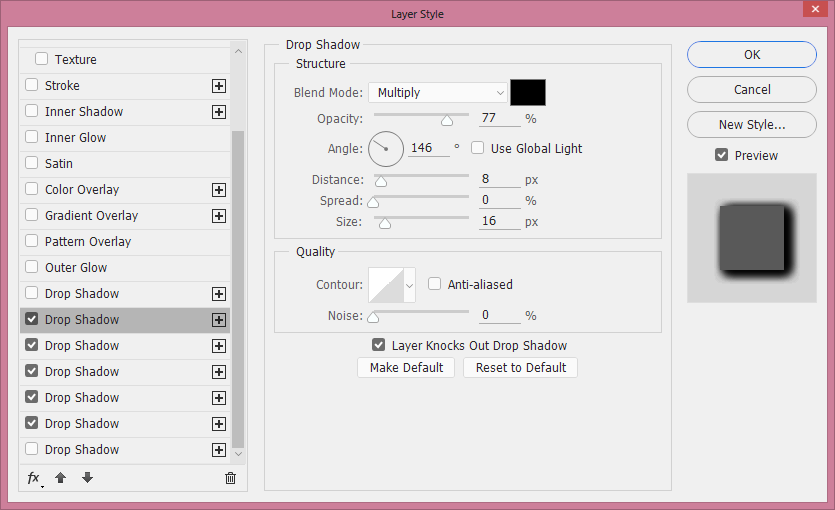Viewport: 835px width, 510px height.
Task: Click the Spread value field
Action: click(500, 200)
